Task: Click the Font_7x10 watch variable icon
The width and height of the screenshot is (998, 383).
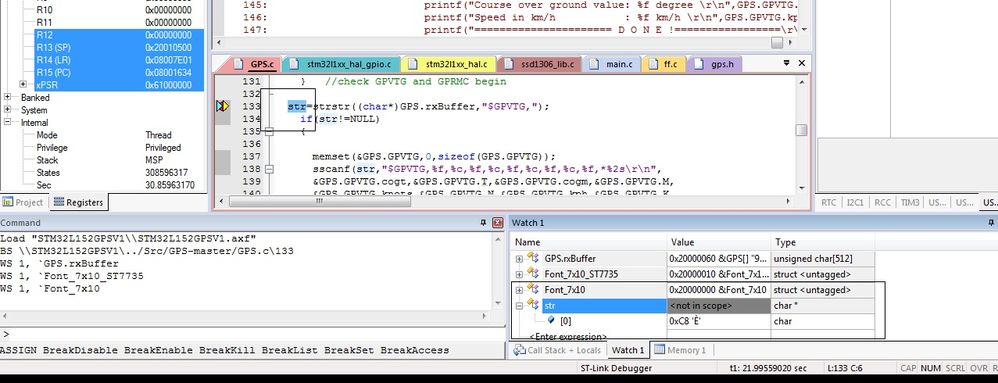Action: [532, 290]
